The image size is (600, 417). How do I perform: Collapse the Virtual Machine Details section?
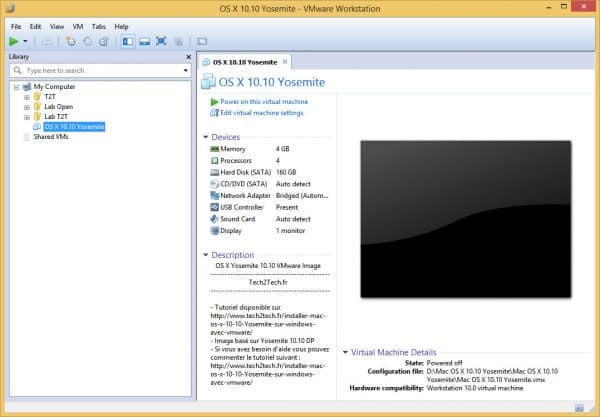pos(345,352)
